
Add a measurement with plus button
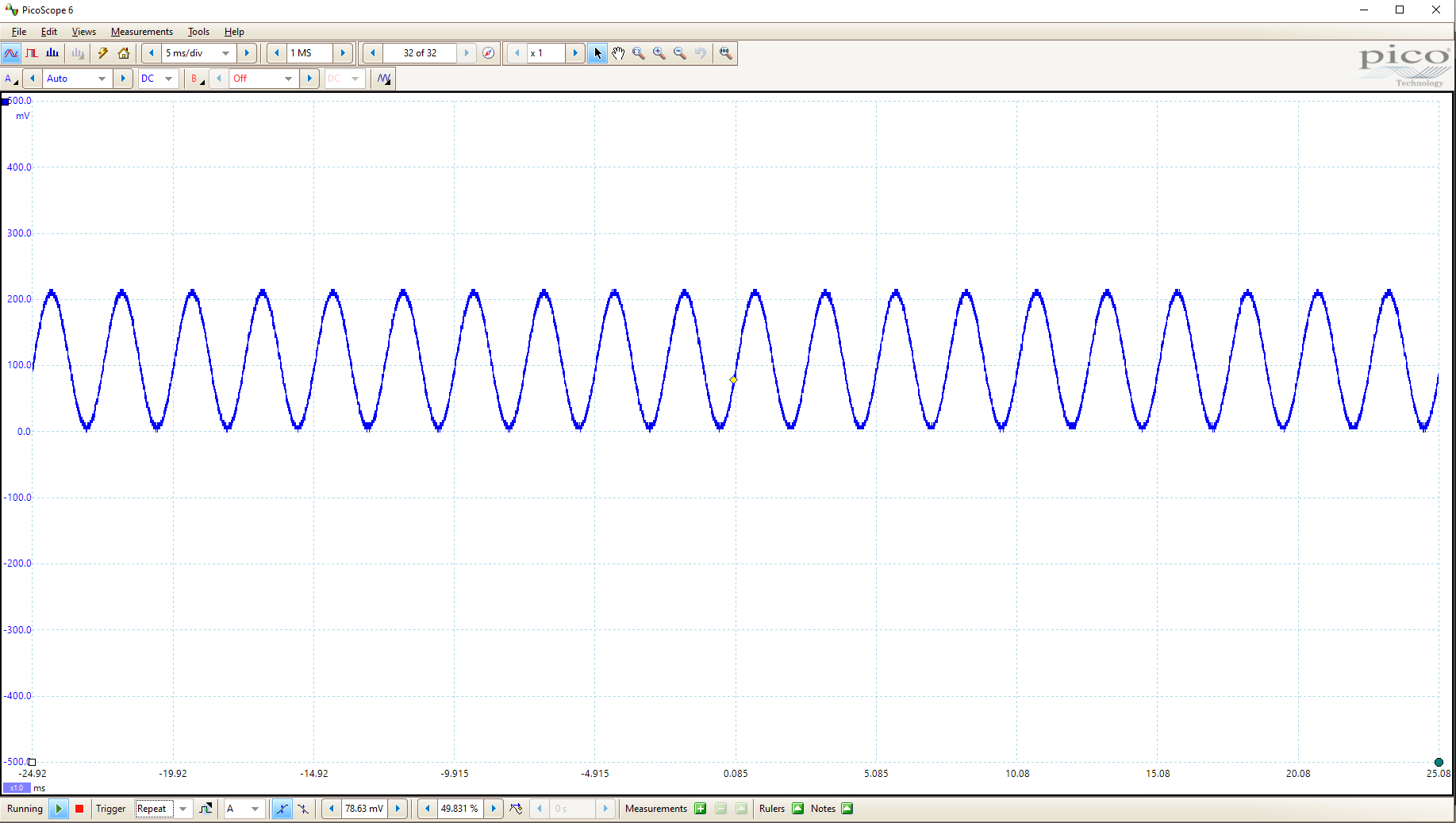701,809
